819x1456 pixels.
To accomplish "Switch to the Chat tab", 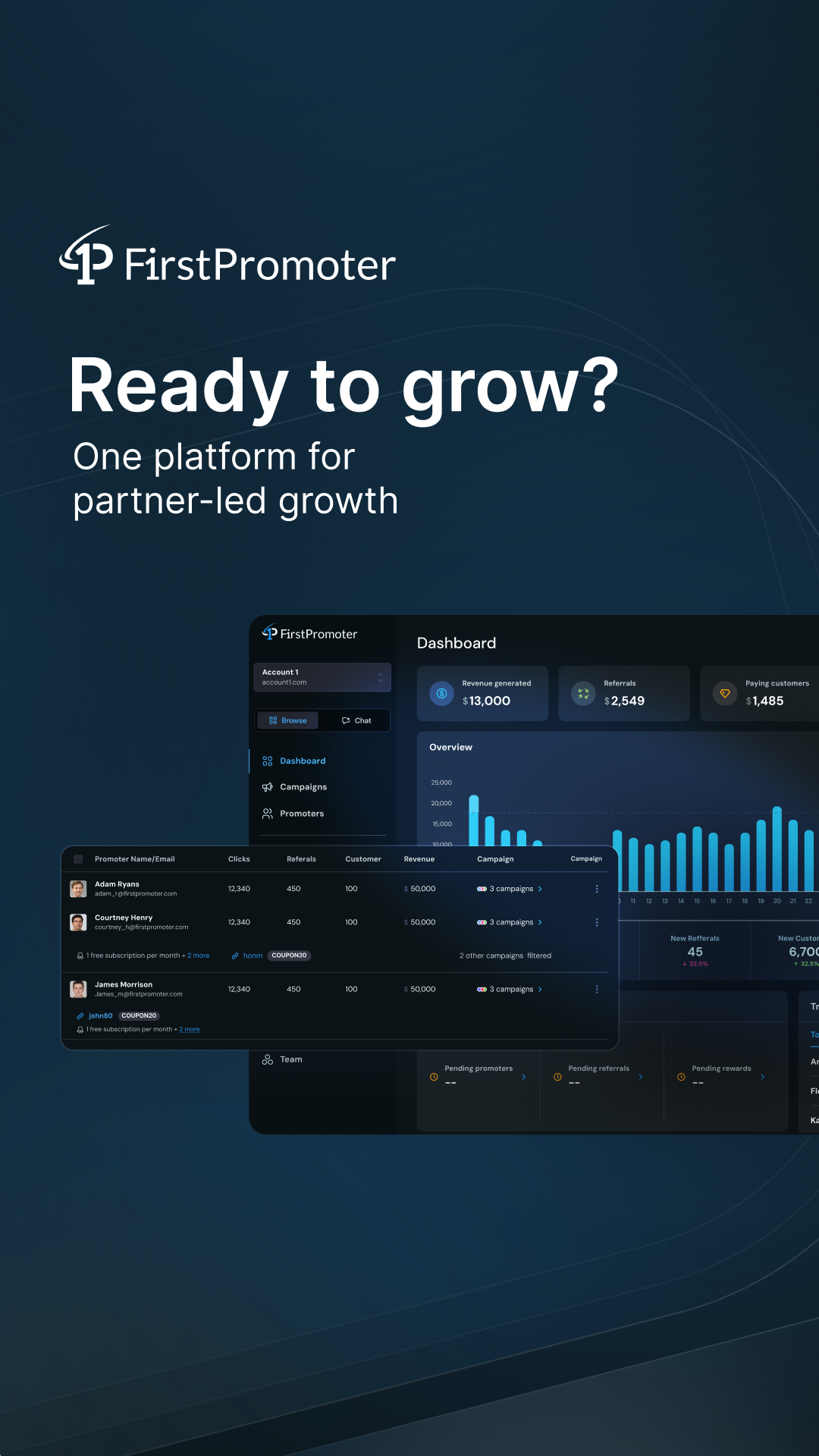I will (356, 720).
